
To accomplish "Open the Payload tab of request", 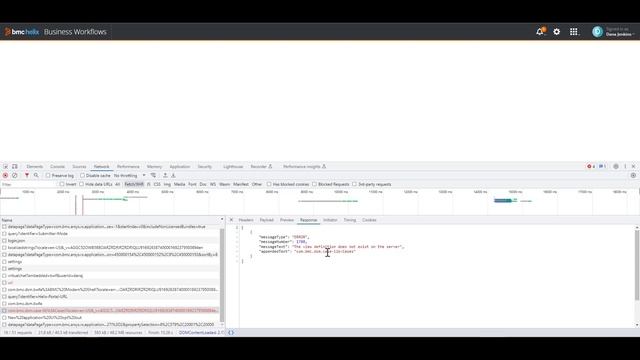I will 267,220.
